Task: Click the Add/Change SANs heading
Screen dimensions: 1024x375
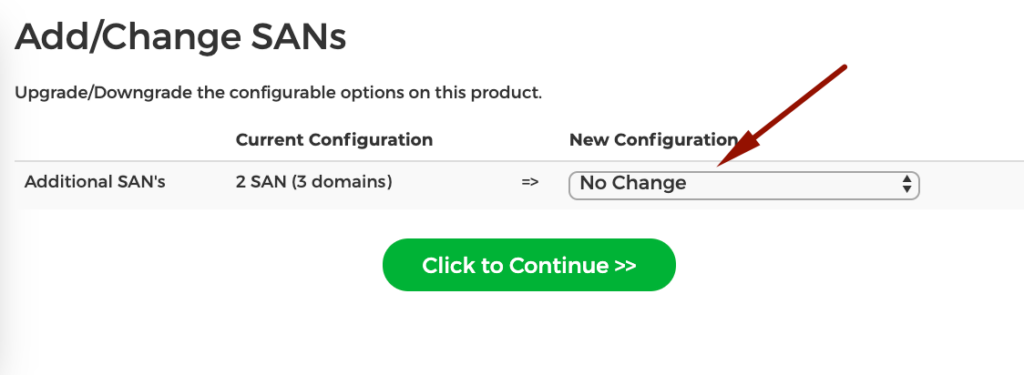Action: click(180, 37)
